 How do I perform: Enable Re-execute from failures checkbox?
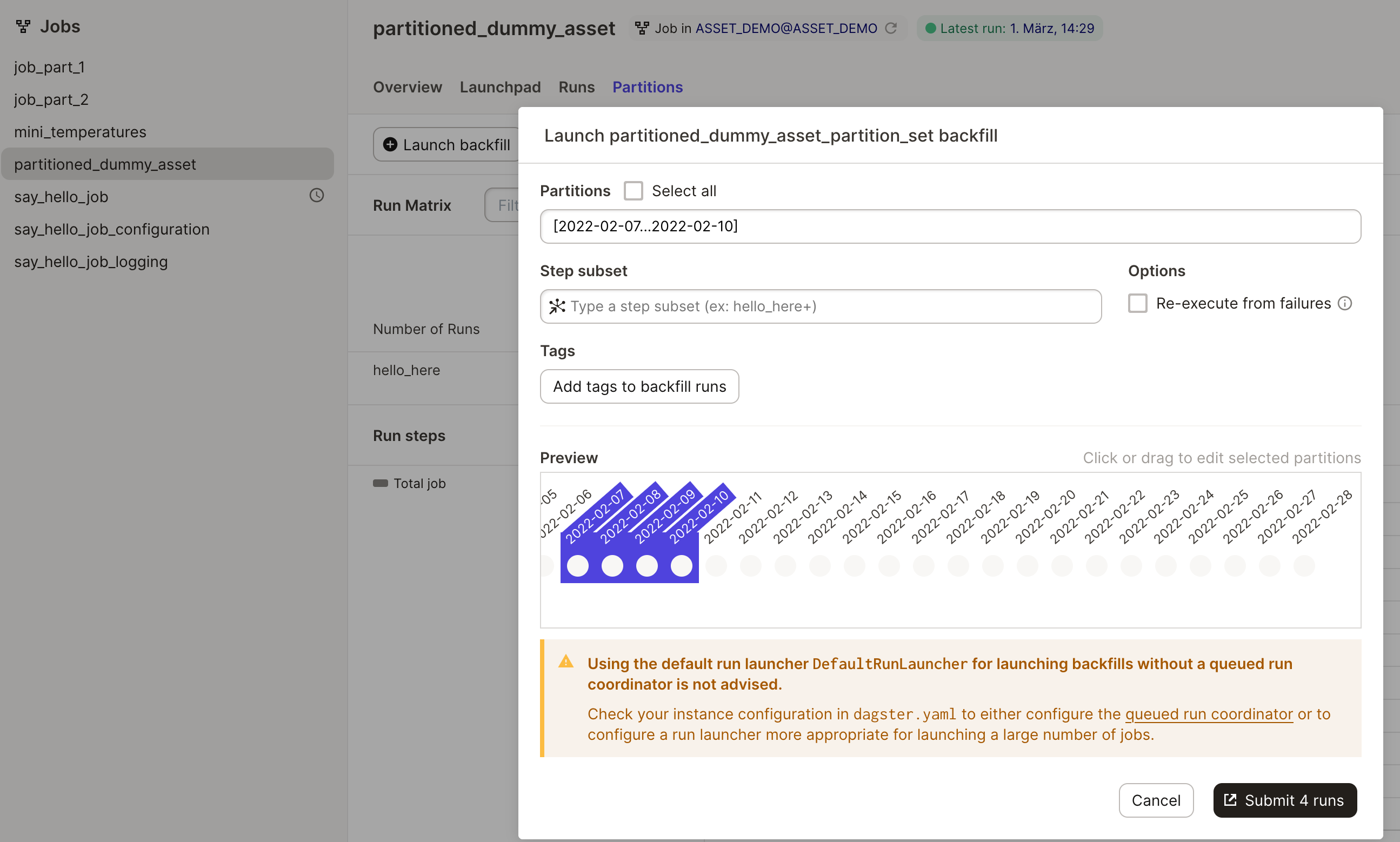pyautogui.click(x=1137, y=304)
